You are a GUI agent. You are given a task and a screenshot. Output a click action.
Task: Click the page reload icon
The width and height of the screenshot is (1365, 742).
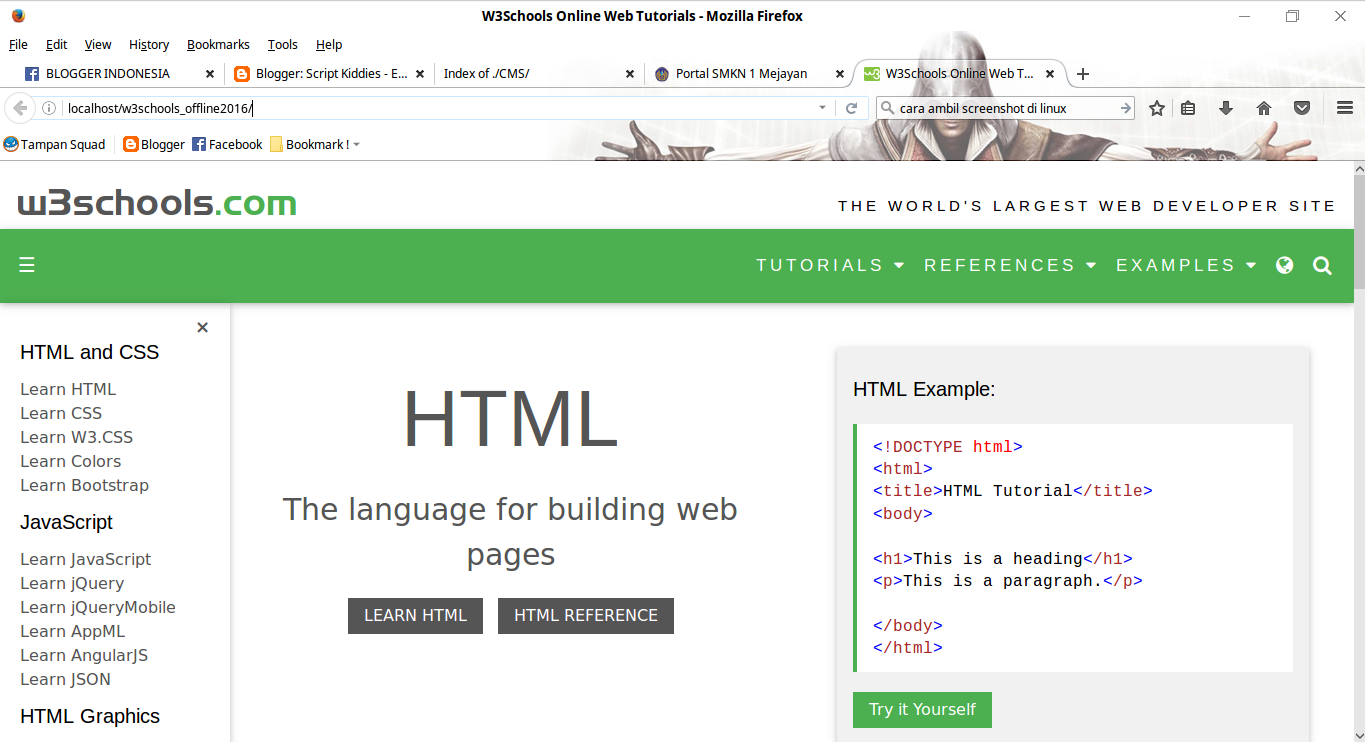pos(850,107)
